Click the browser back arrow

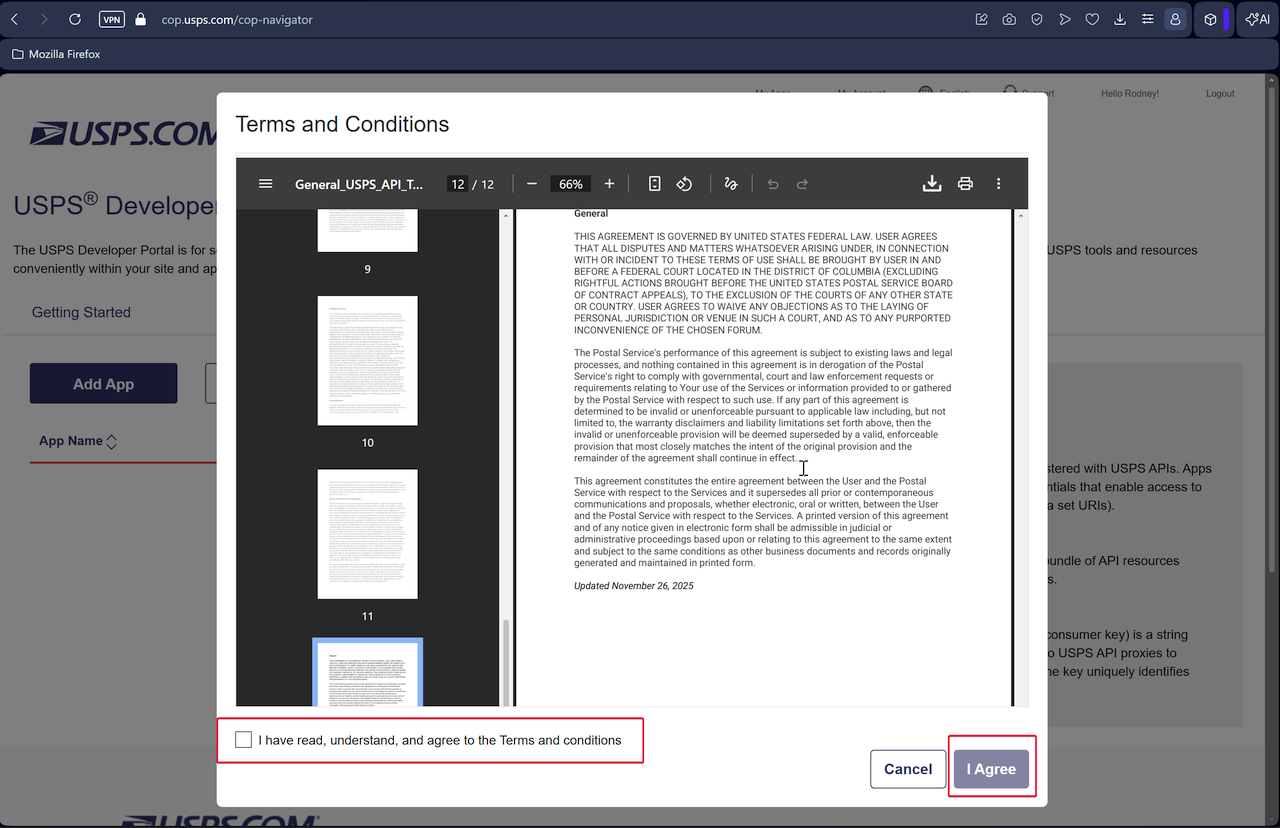click(14, 19)
